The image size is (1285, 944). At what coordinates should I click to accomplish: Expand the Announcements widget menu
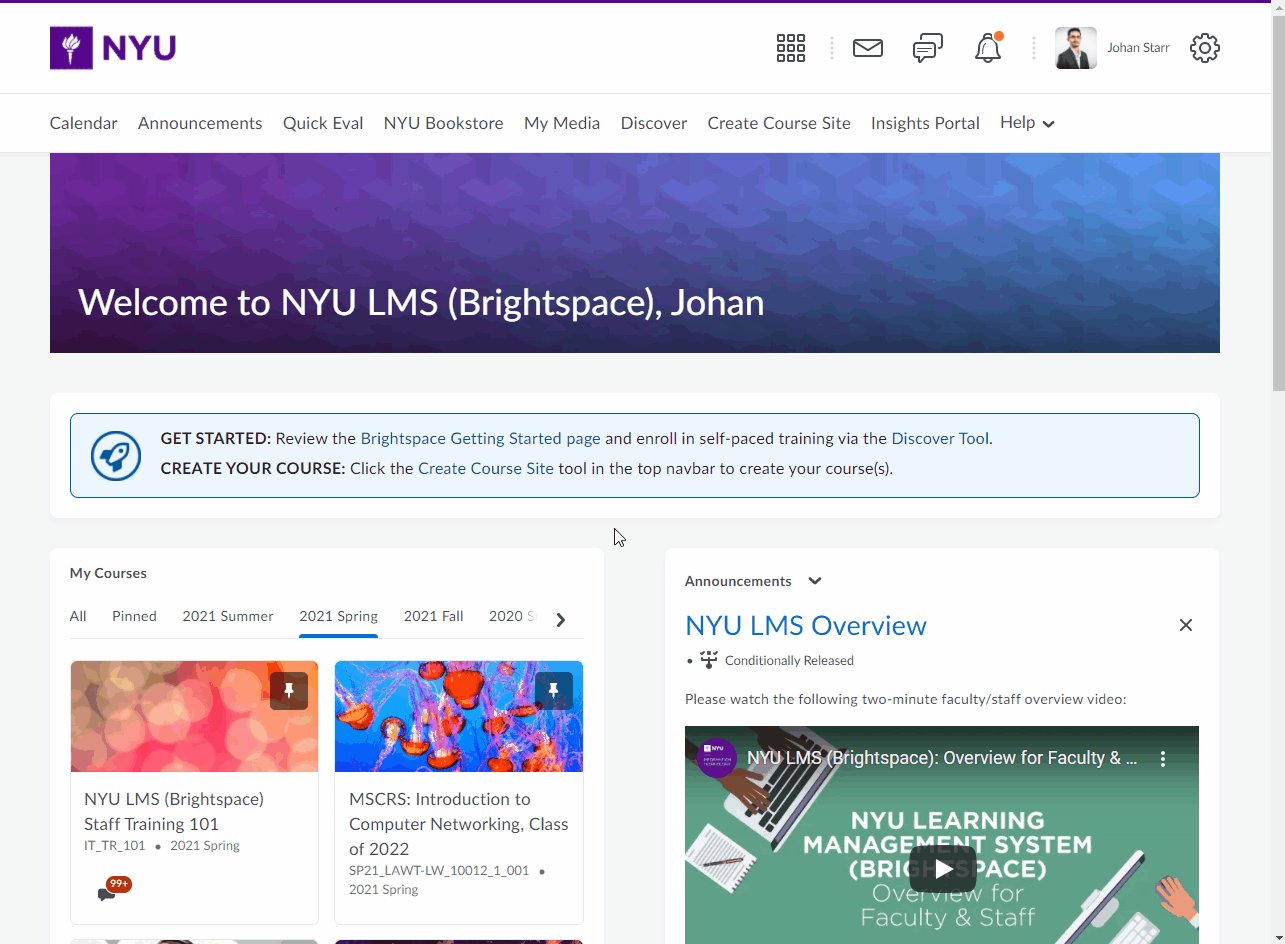coord(815,581)
